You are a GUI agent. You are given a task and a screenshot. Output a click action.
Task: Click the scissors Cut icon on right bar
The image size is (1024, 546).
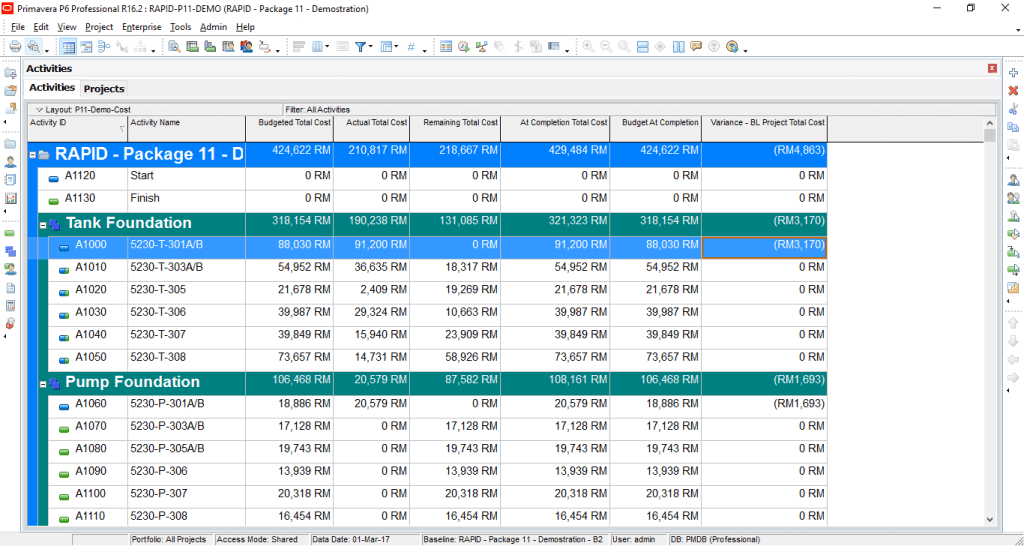pyautogui.click(x=1013, y=108)
